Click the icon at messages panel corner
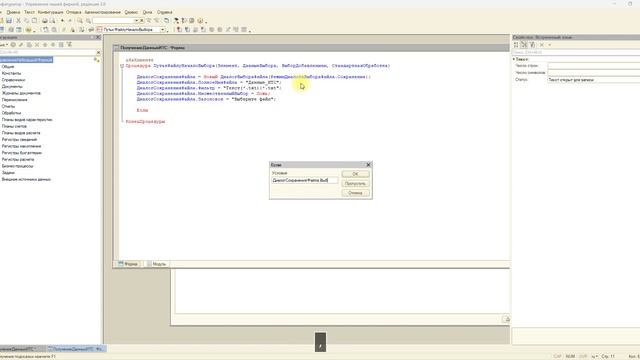 506,319
